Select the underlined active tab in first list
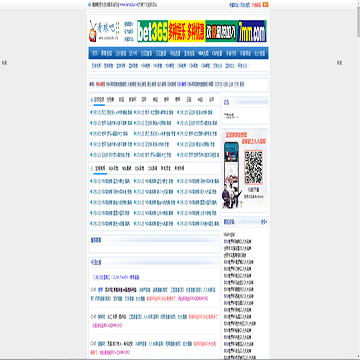 (99, 99)
